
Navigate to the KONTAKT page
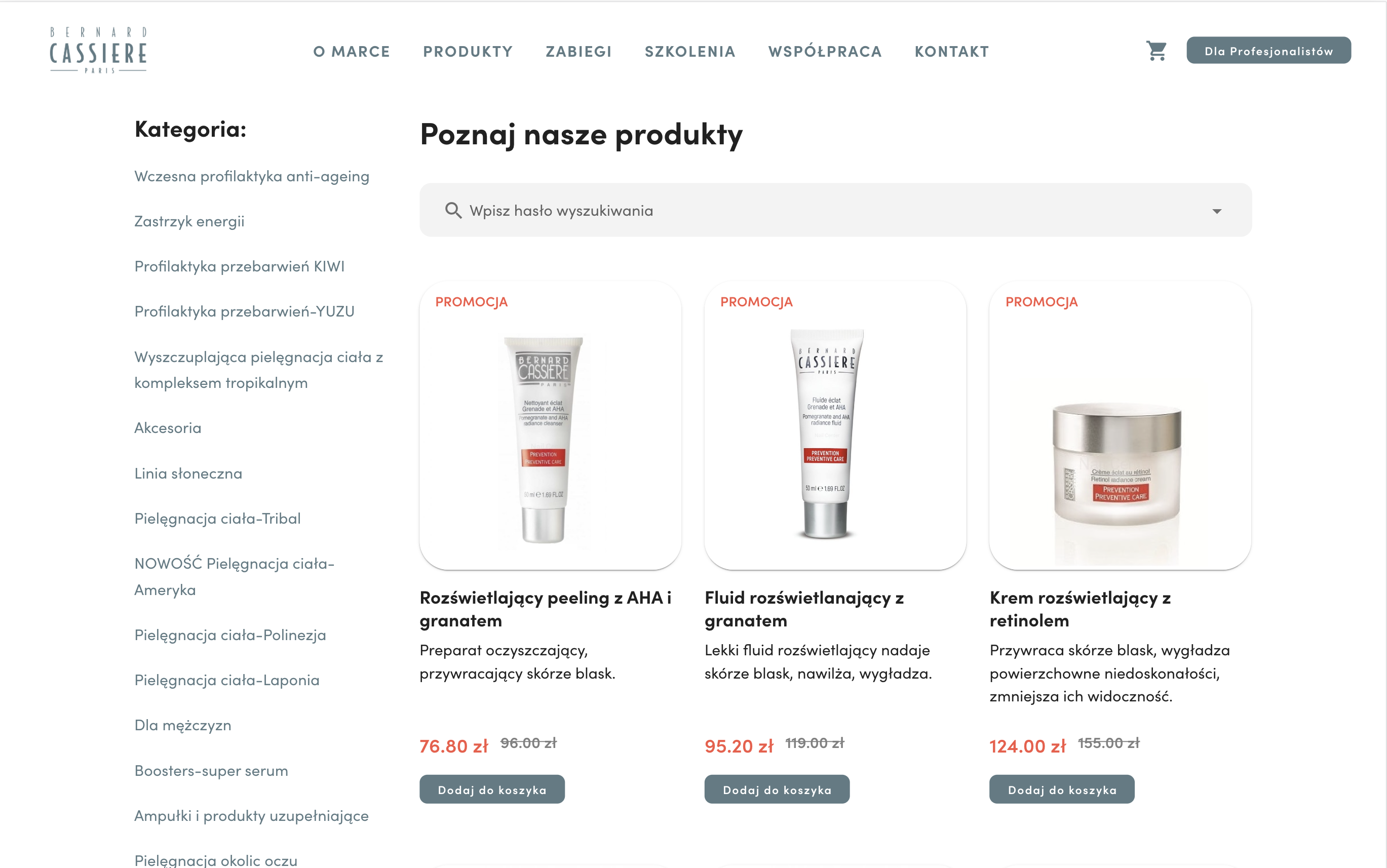[952, 52]
